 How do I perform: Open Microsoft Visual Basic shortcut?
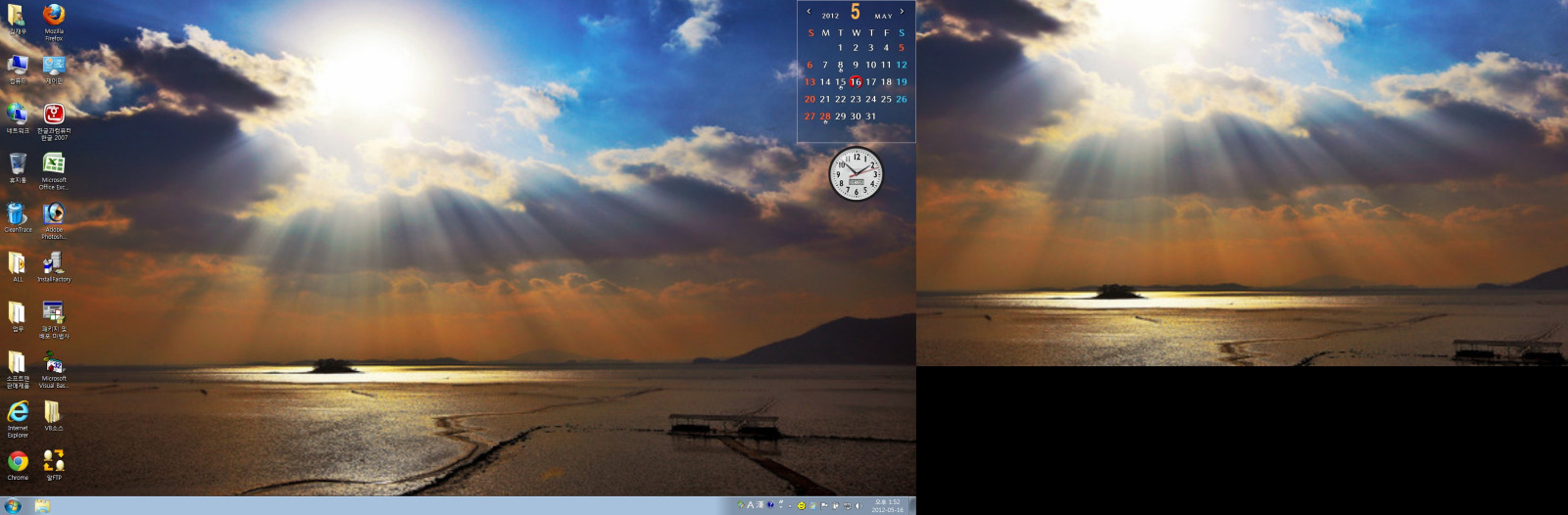click(x=54, y=363)
